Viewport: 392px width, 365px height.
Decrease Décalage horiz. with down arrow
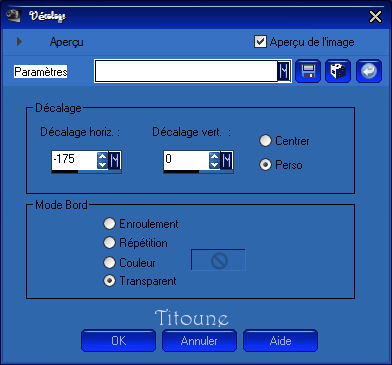tap(103, 165)
